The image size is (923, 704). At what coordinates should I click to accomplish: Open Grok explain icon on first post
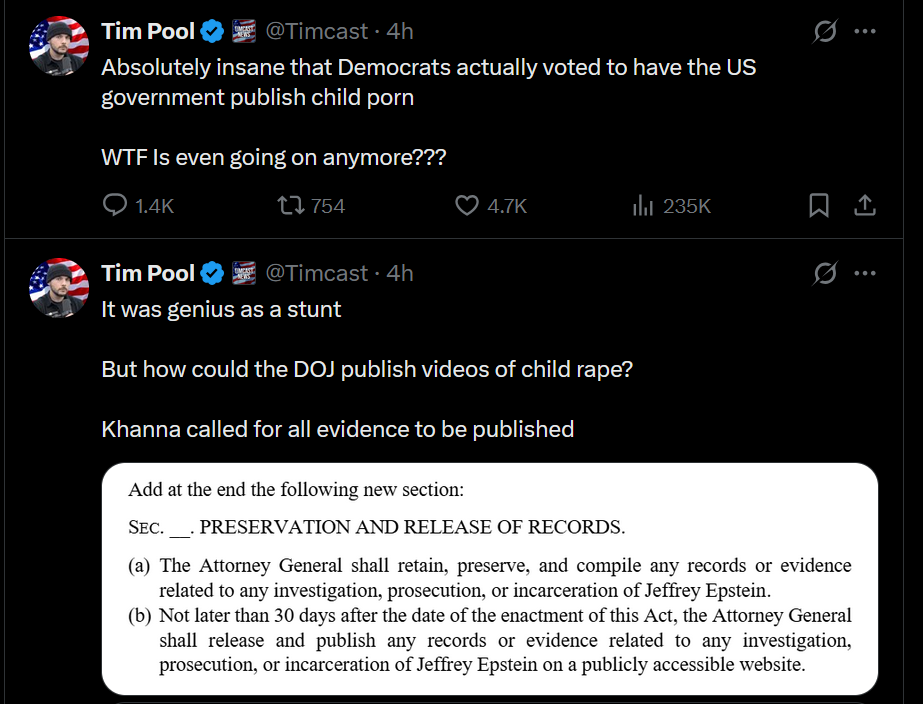point(825,31)
